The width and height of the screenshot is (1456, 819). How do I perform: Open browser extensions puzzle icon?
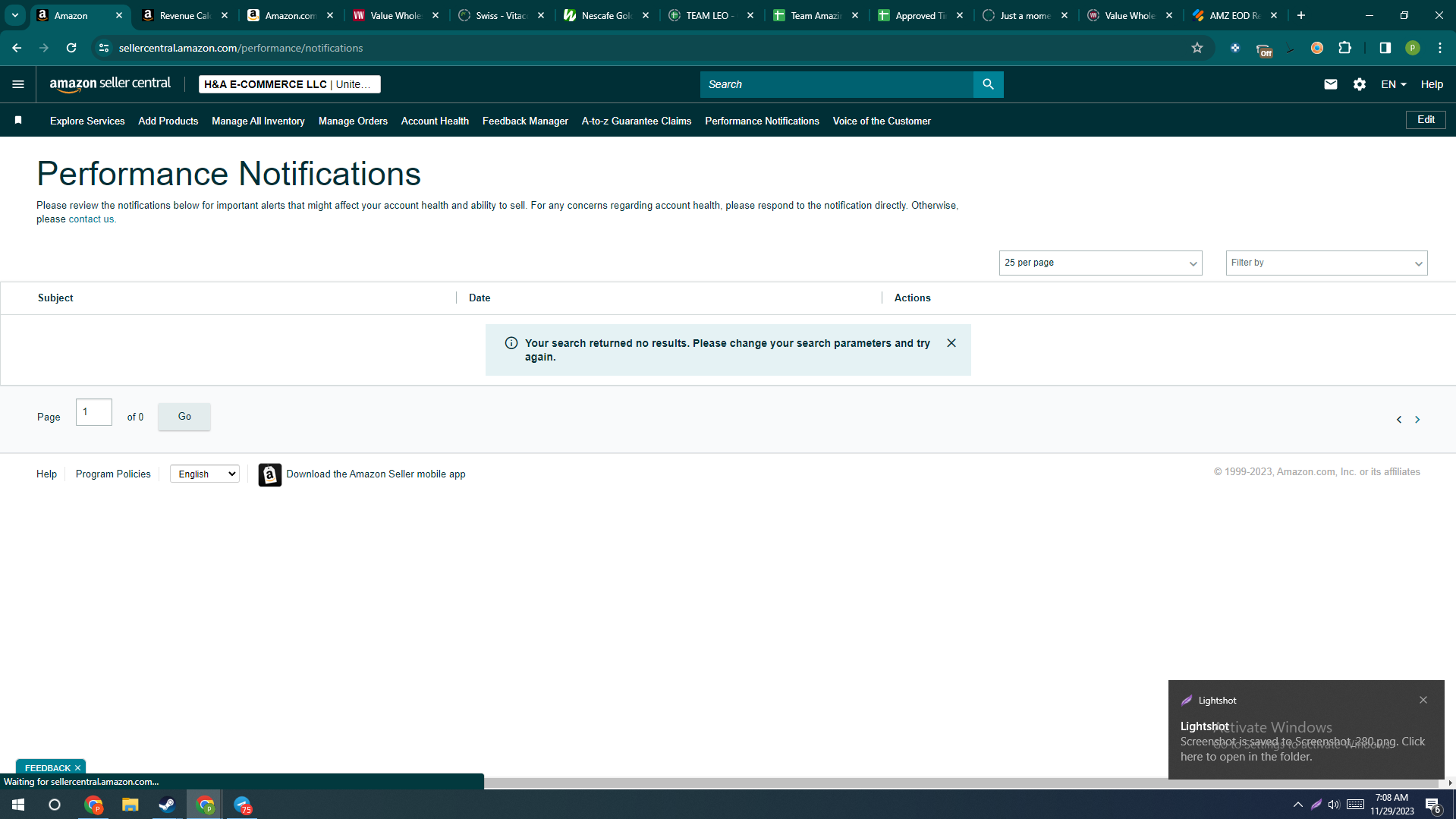[x=1344, y=48]
